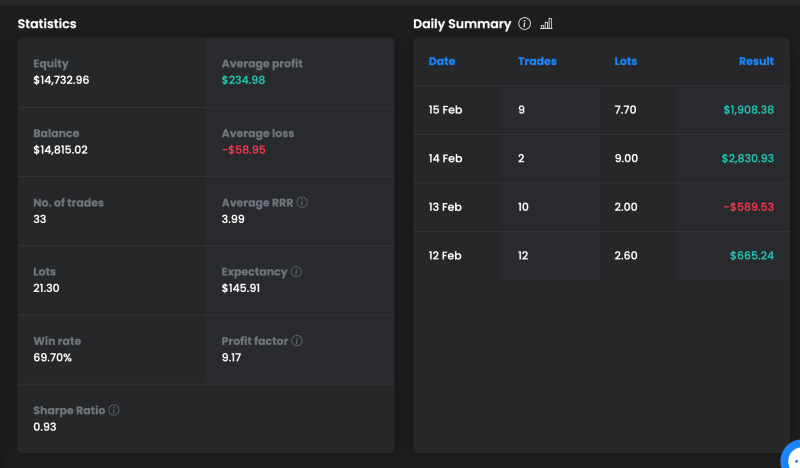Sort by the Trades column header
The image size is (800, 468).
tap(537, 62)
